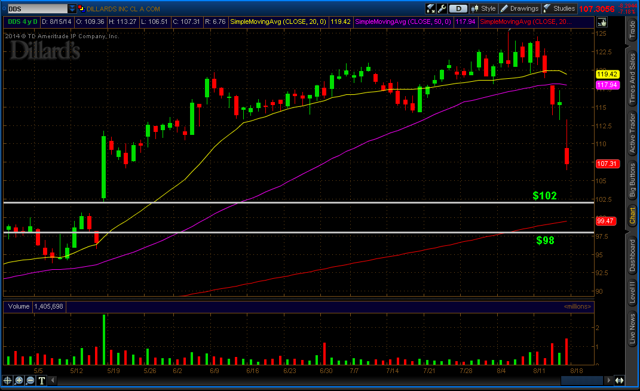
Task: Select the text note T tool
Action: (42, 380)
